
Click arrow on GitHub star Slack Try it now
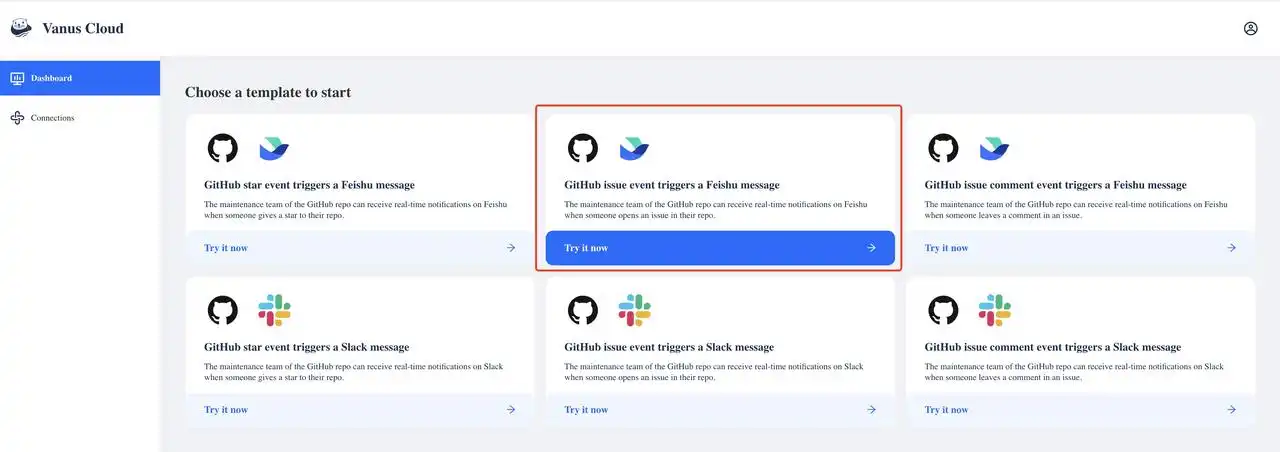[511, 410]
